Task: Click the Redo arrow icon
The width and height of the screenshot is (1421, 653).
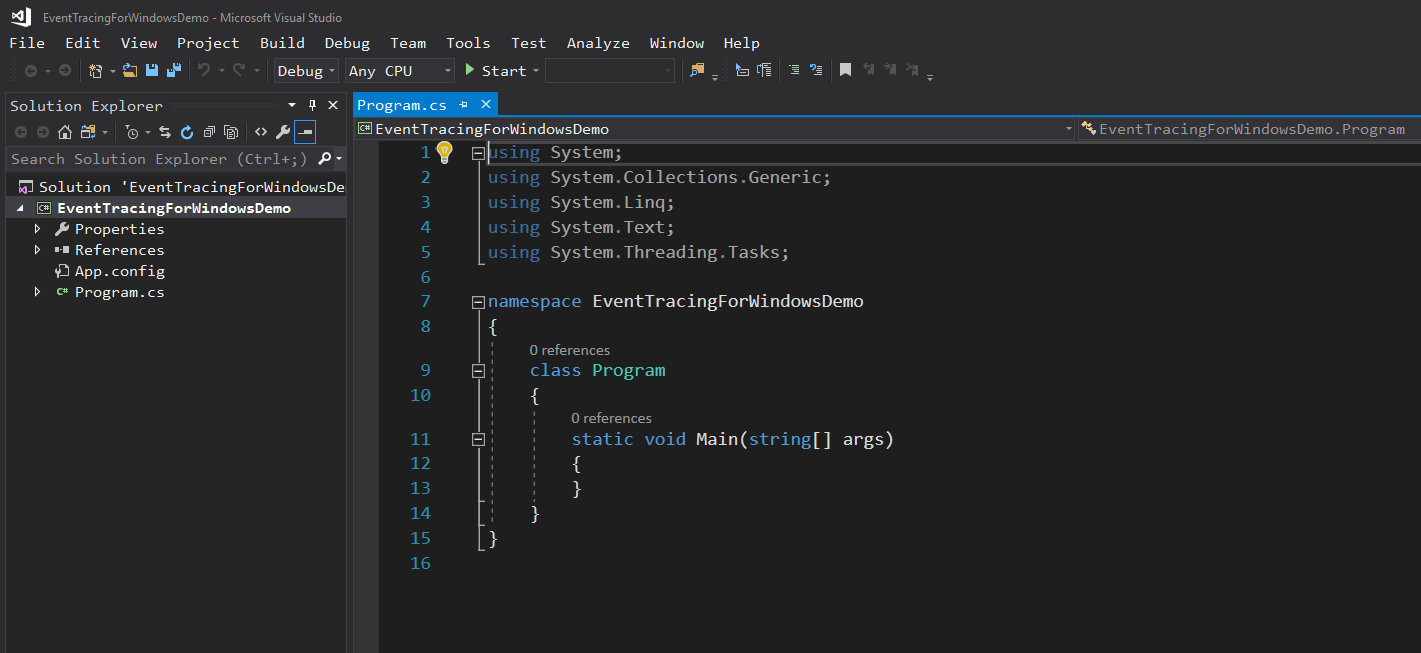Action: (239, 71)
